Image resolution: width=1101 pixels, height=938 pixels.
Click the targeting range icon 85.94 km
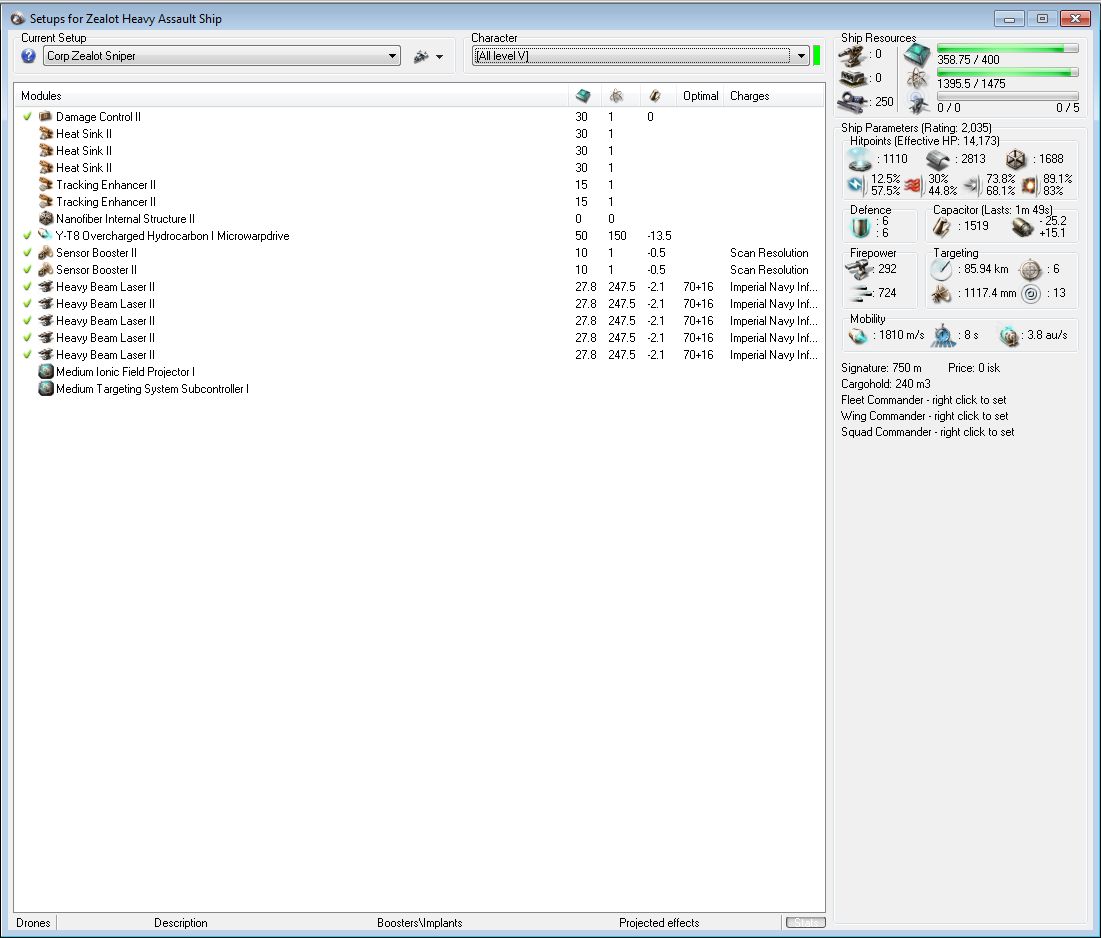(x=941, y=270)
